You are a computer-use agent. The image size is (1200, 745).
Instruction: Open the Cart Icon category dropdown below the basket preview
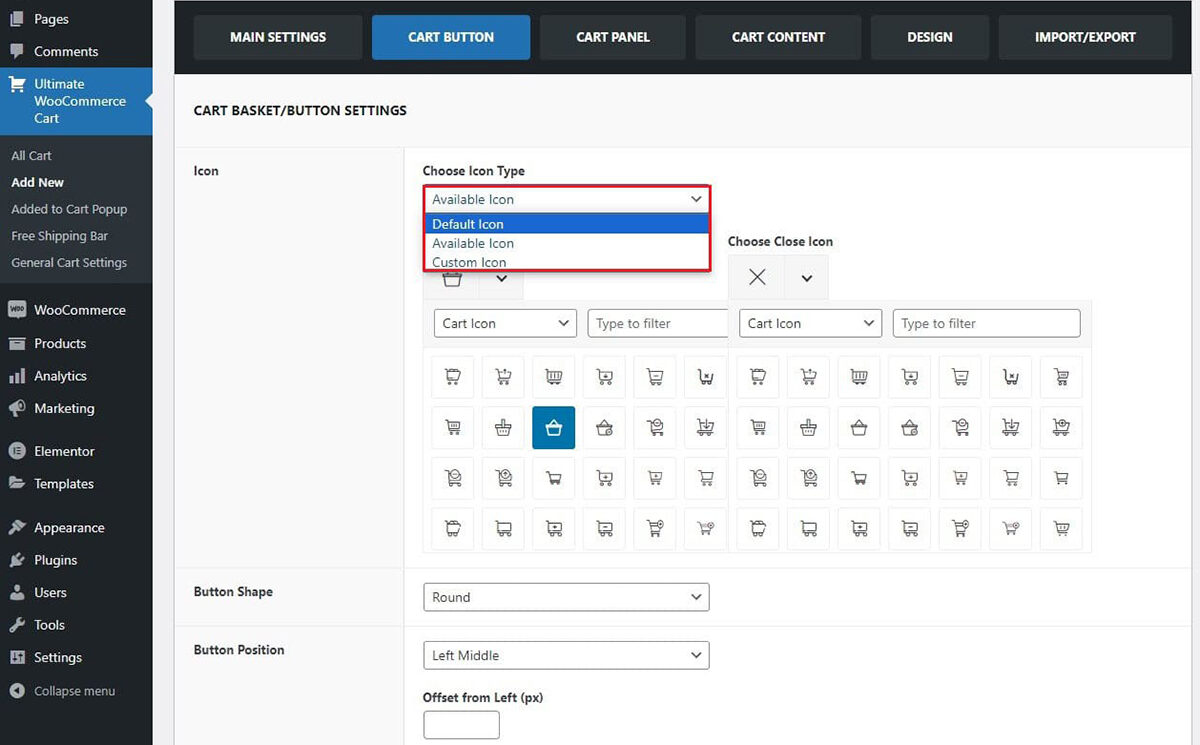pyautogui.click(x=505, y=323)
